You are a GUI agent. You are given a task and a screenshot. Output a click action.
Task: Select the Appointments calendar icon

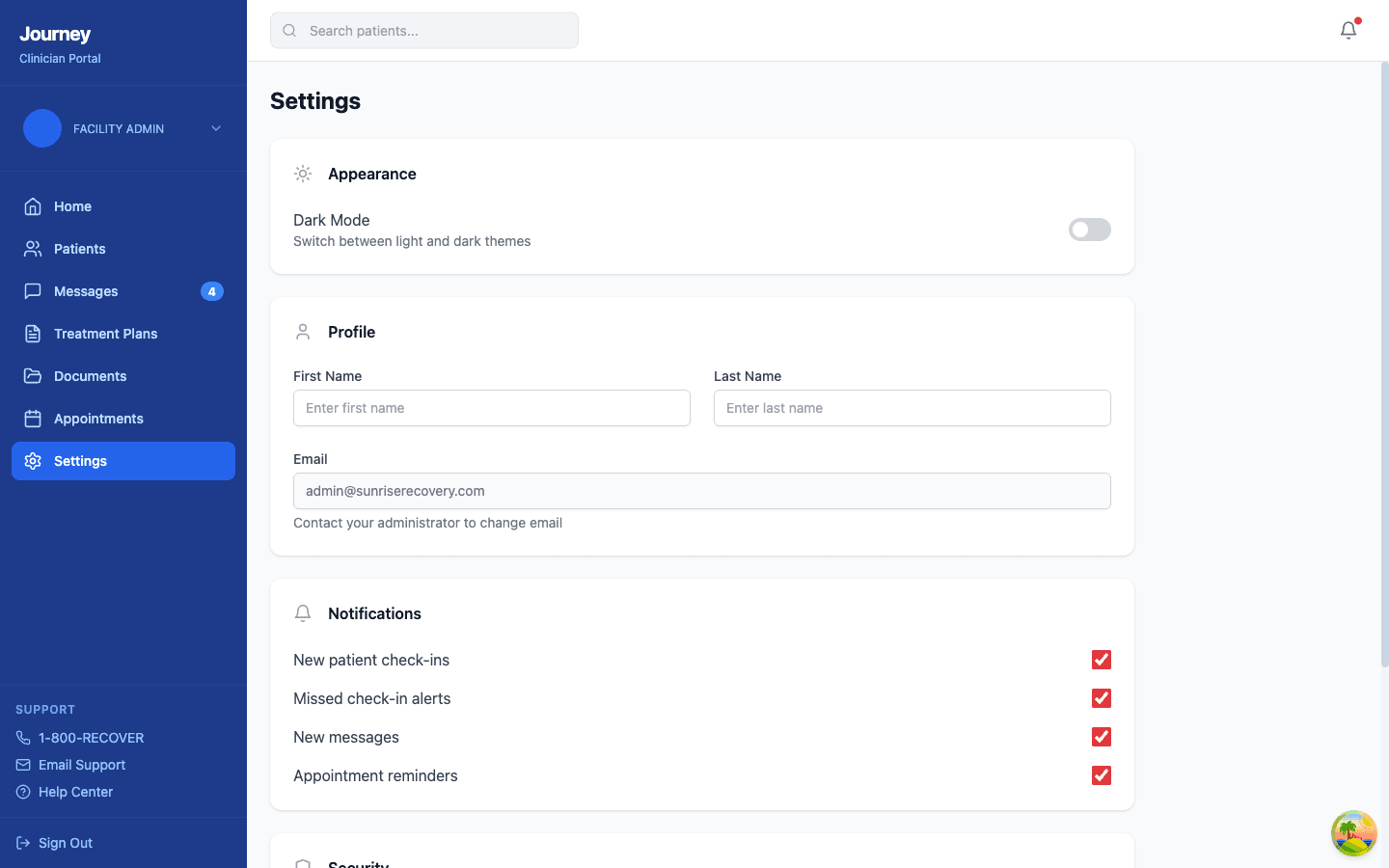coord(31,419)
